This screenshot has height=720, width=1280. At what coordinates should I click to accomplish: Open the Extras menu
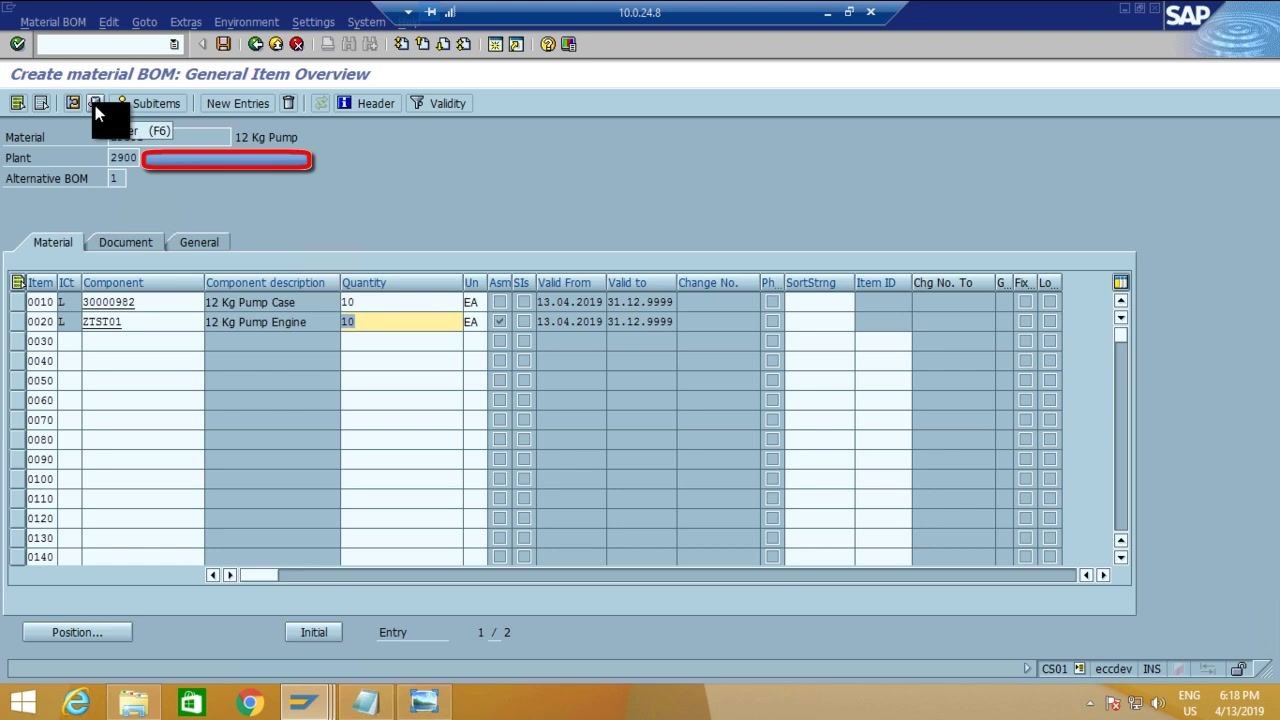(x=186, y=22)
